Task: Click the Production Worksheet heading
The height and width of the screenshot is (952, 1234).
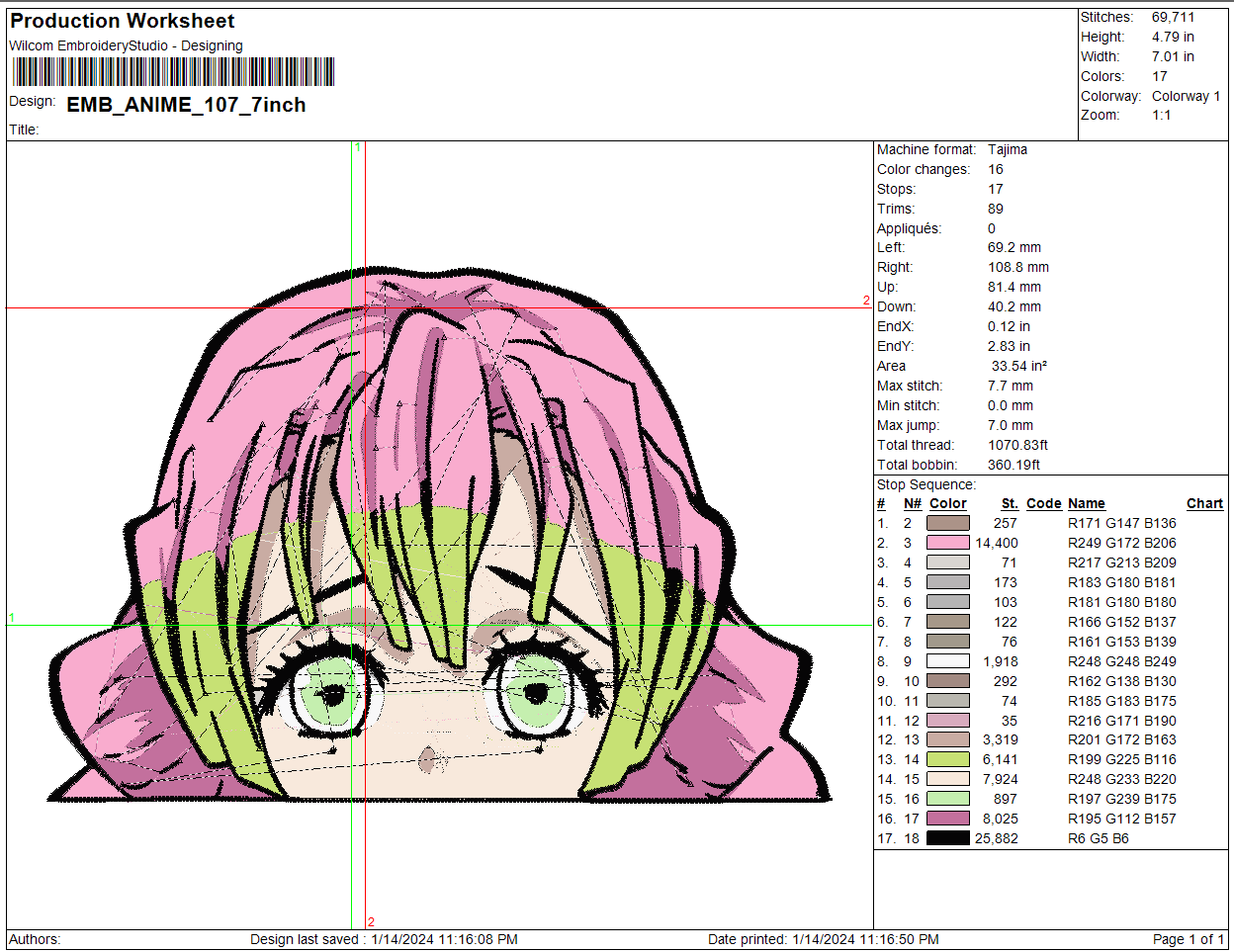Action: [123, 21]
